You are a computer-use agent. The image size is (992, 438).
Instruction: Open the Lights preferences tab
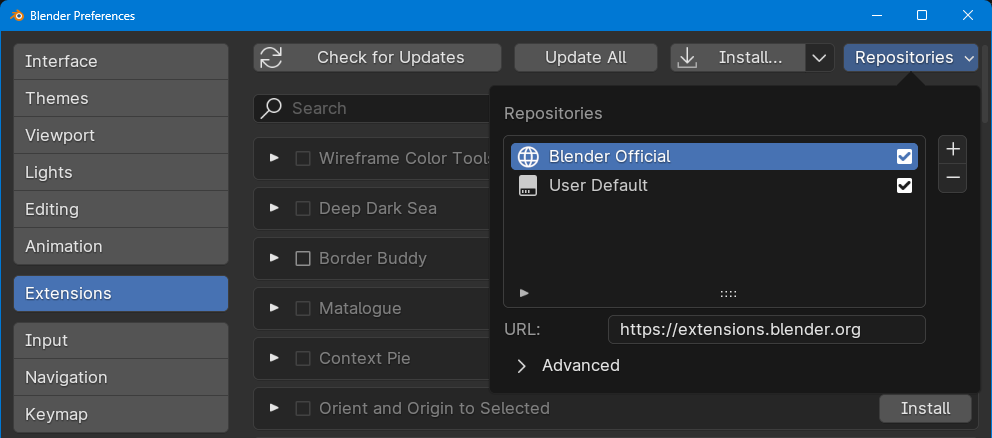tap(121, 172)
